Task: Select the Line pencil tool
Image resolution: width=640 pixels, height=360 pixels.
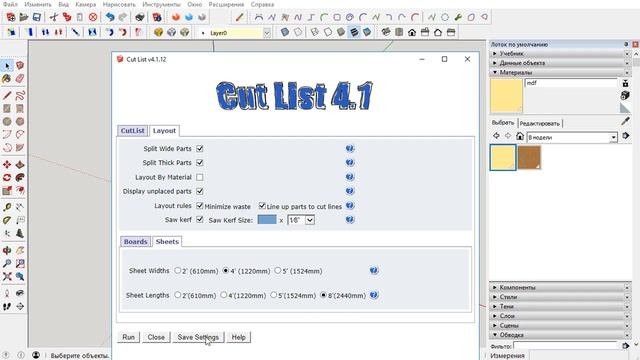Action: [x=7, y=96]
